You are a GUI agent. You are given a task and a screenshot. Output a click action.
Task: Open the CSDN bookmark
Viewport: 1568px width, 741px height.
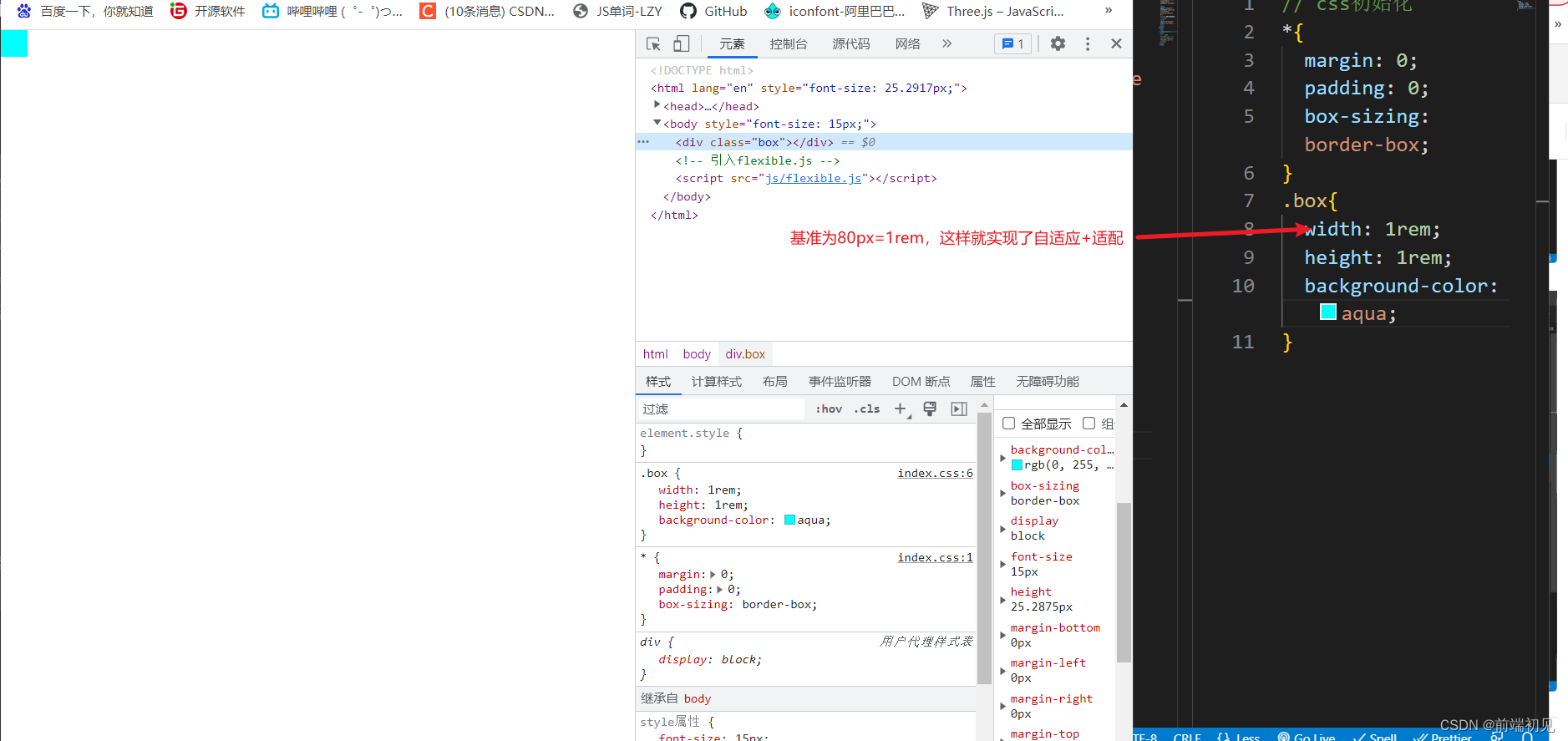[x=487, y=11]
